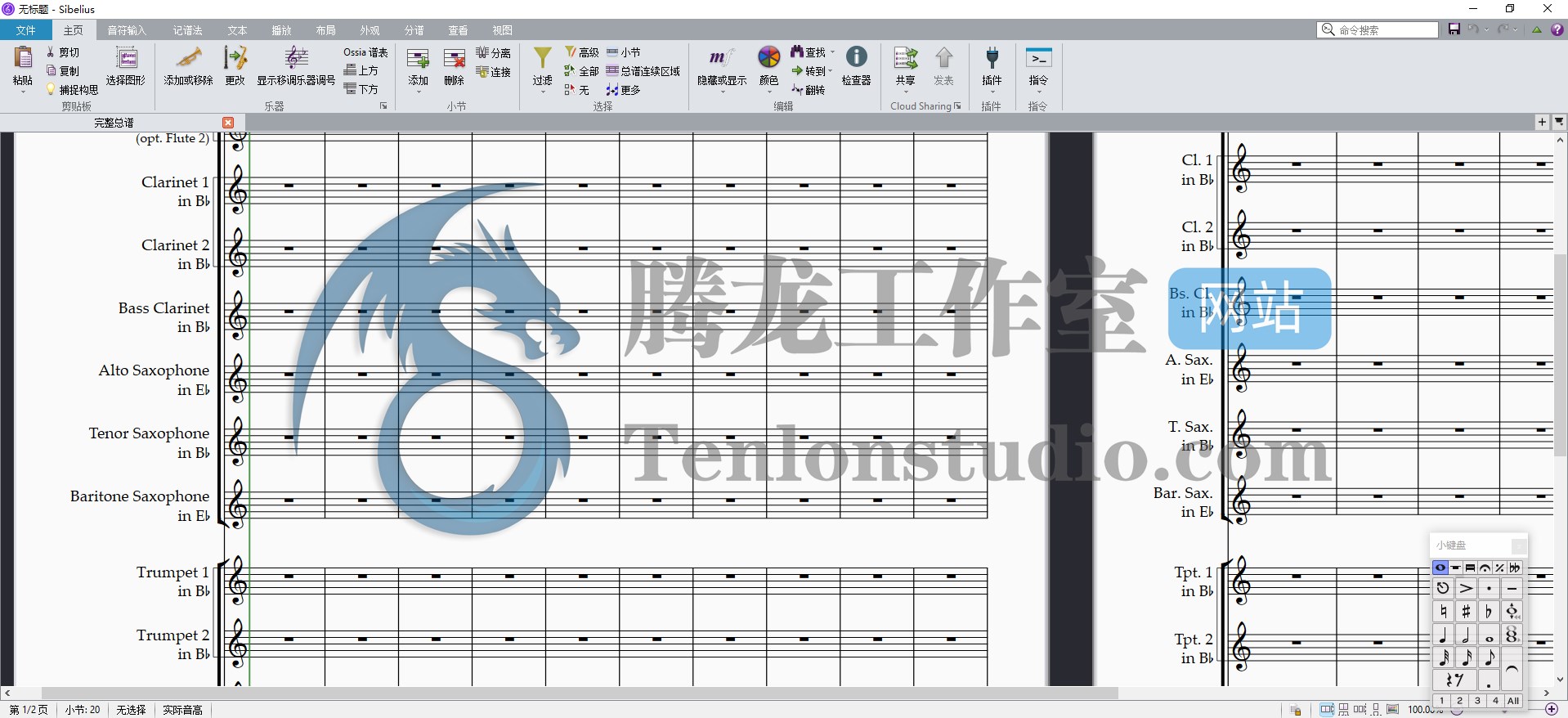The image size is (1568, 718).
Task: Toggle the tie button on keypad
Action: pyautogui.click(x=1512, y=669)
